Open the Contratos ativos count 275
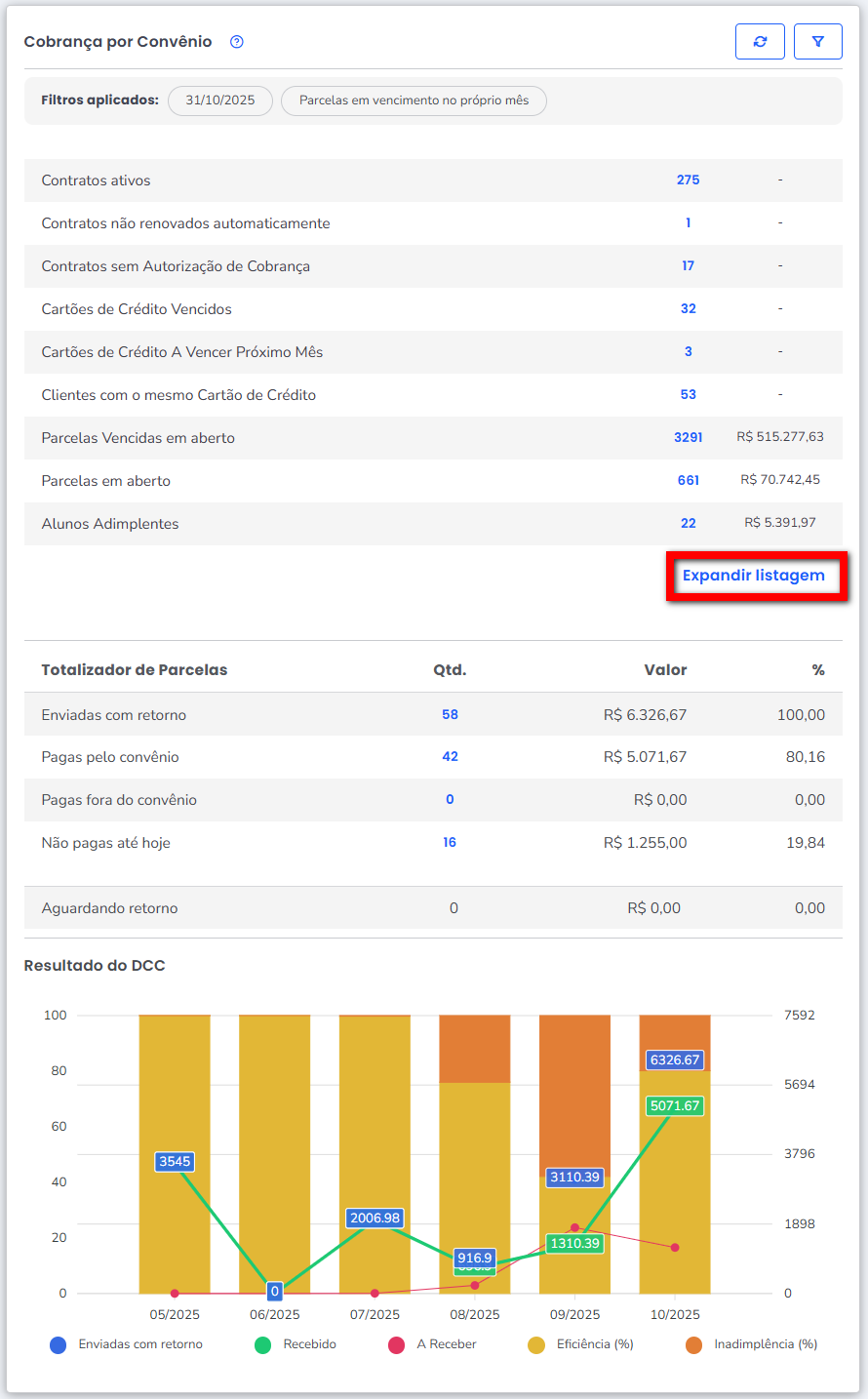Screen dimensions: 868x1399 (x=688, y=180)
